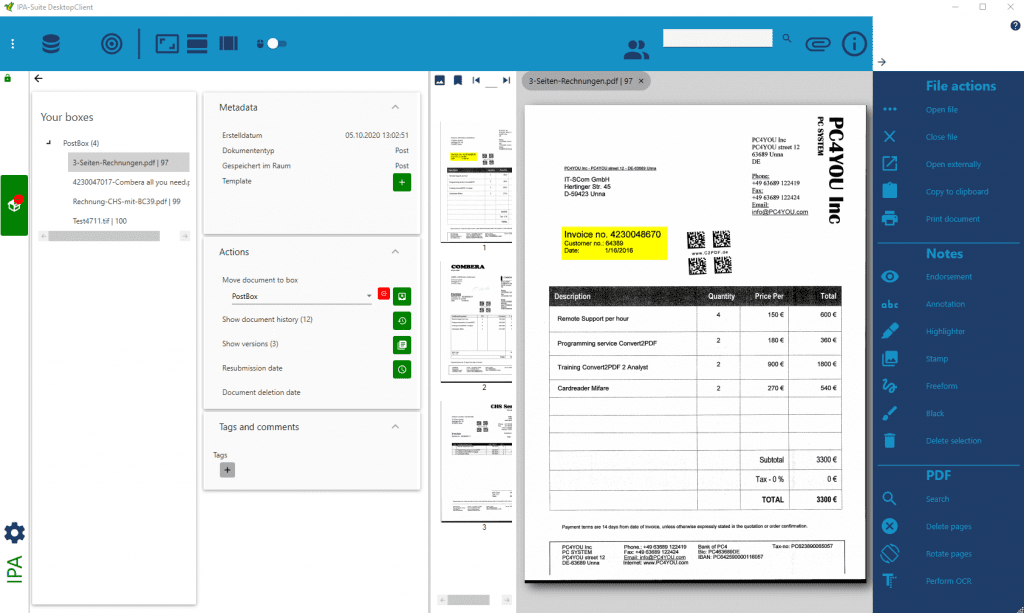Click the database stack icon in toolbar
Image resolution: width=1024 pixels, height=613 pixels.
pos(50,44)
